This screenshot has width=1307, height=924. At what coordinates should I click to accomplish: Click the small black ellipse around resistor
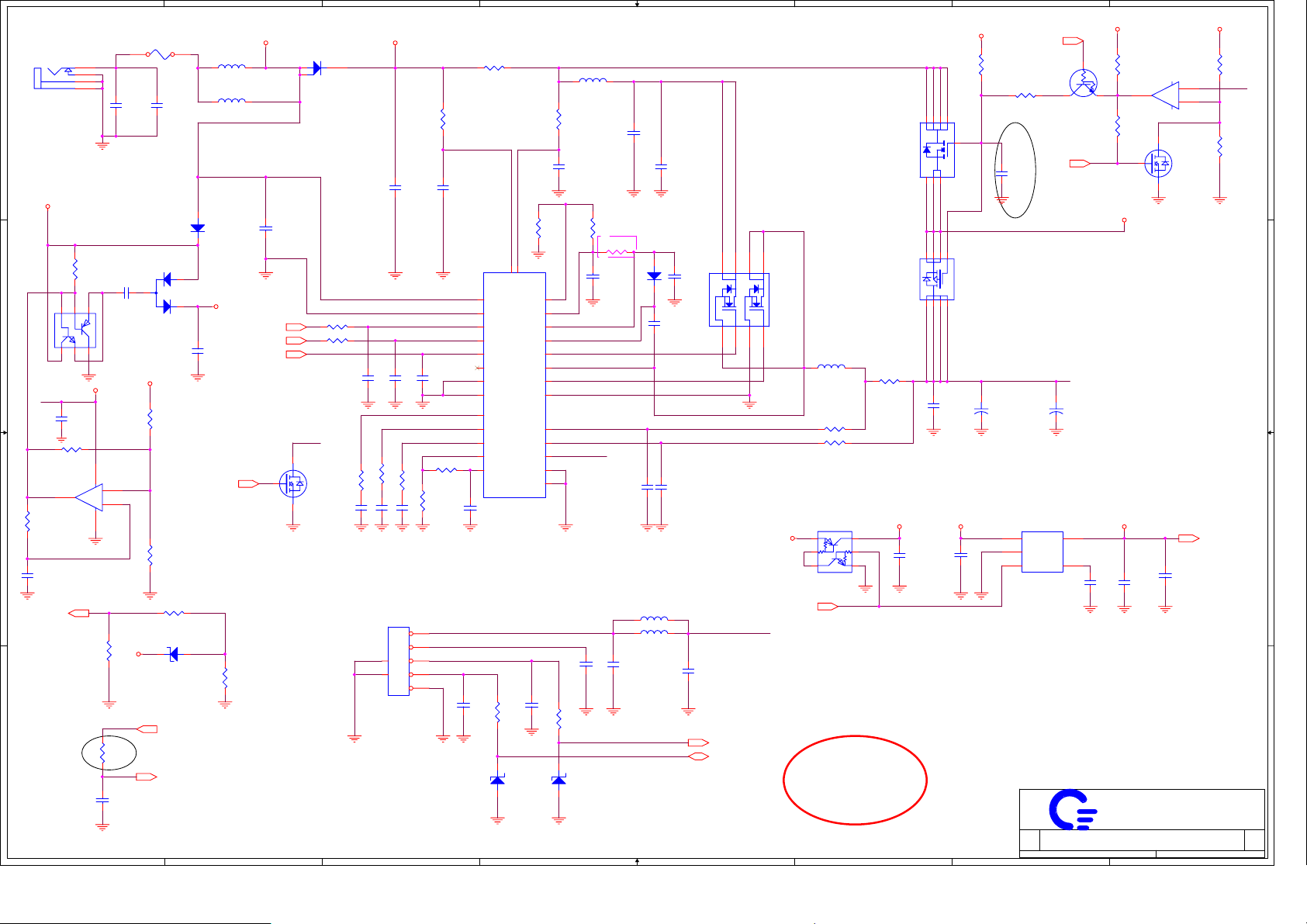(x=109, y=753)
